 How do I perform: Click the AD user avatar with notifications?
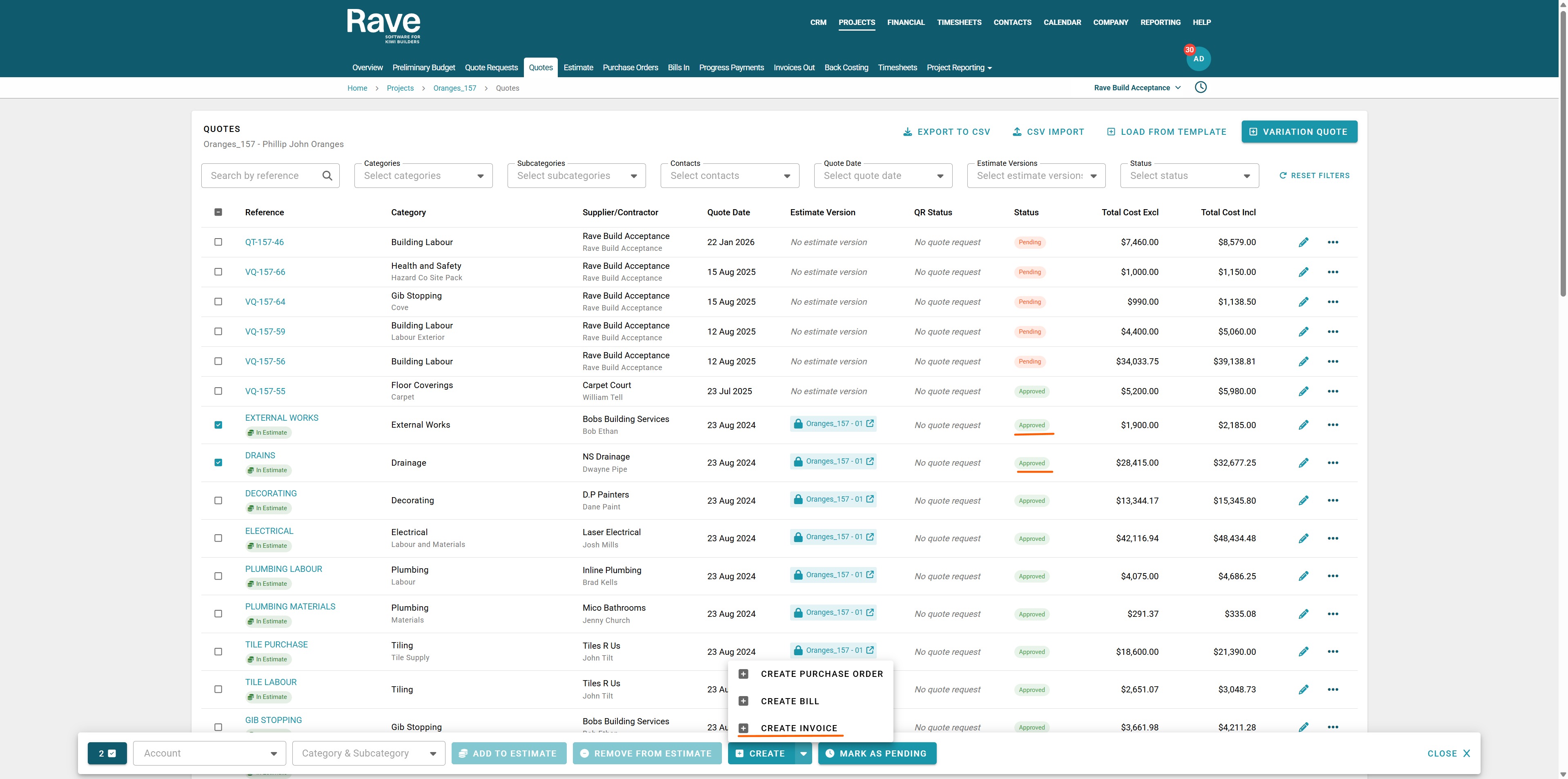(x=1198, y=59)
